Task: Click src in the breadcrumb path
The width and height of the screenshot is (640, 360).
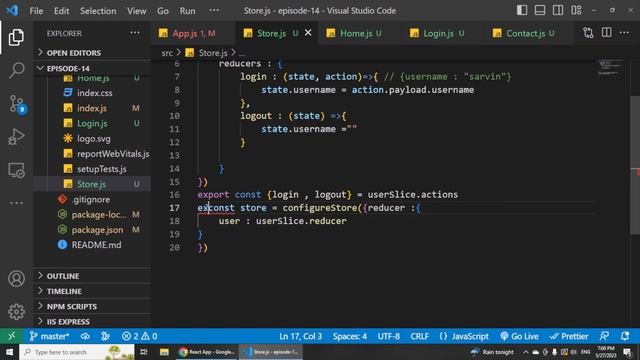Action: point(167,53)
